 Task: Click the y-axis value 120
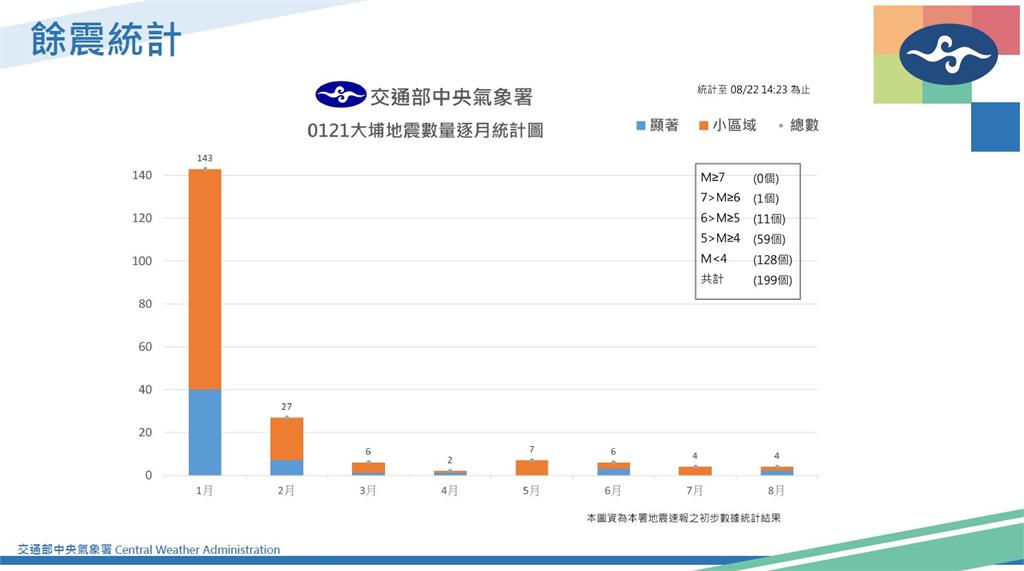coord(142,218)
